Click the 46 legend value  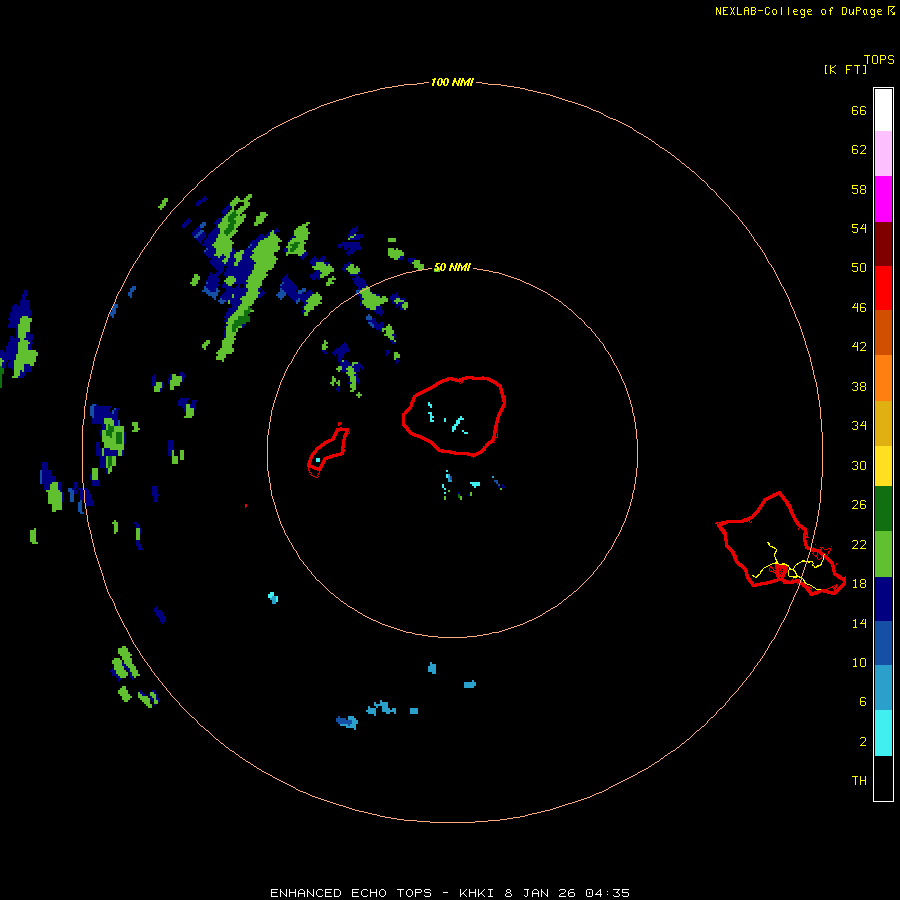pyautogui.click(x=859, y=307)
